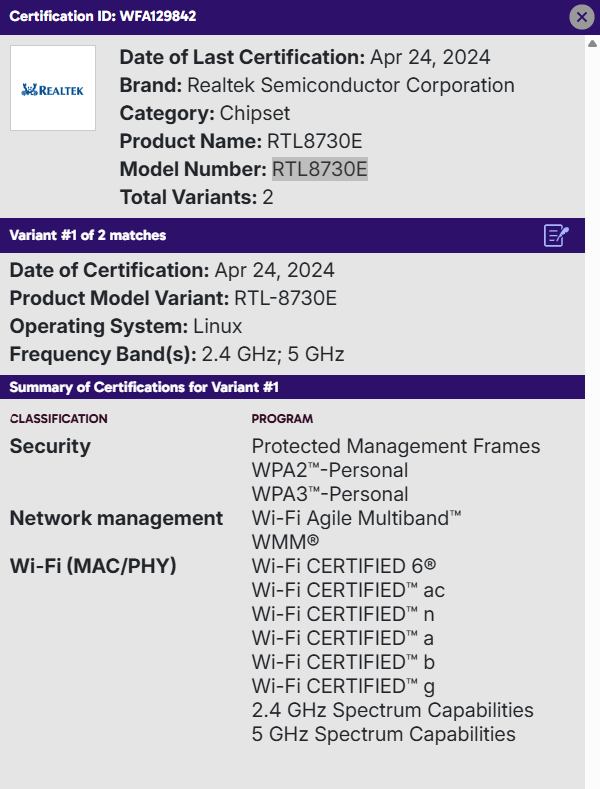The height and width of the screenshot is (789, 600).
Task: Click the Wi-Fi Agile Multiband entry
Action: click(356, 518)
